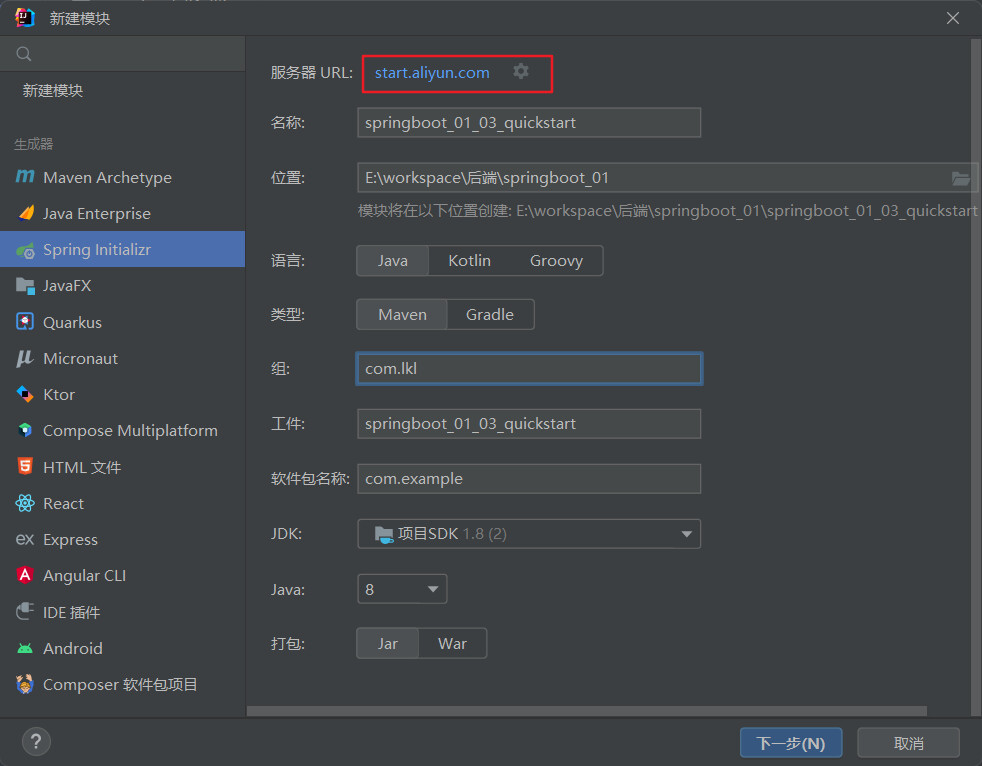Click the Ktor generator icon
The height and width of the screenshot is (766, 982).
point(25,394)
